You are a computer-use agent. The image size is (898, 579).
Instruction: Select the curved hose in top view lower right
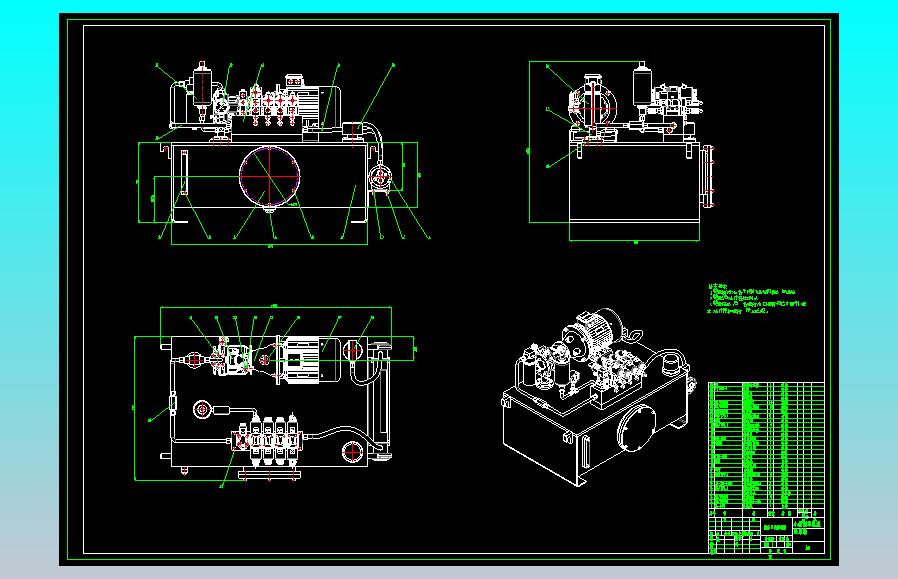[x=342, y=437]
